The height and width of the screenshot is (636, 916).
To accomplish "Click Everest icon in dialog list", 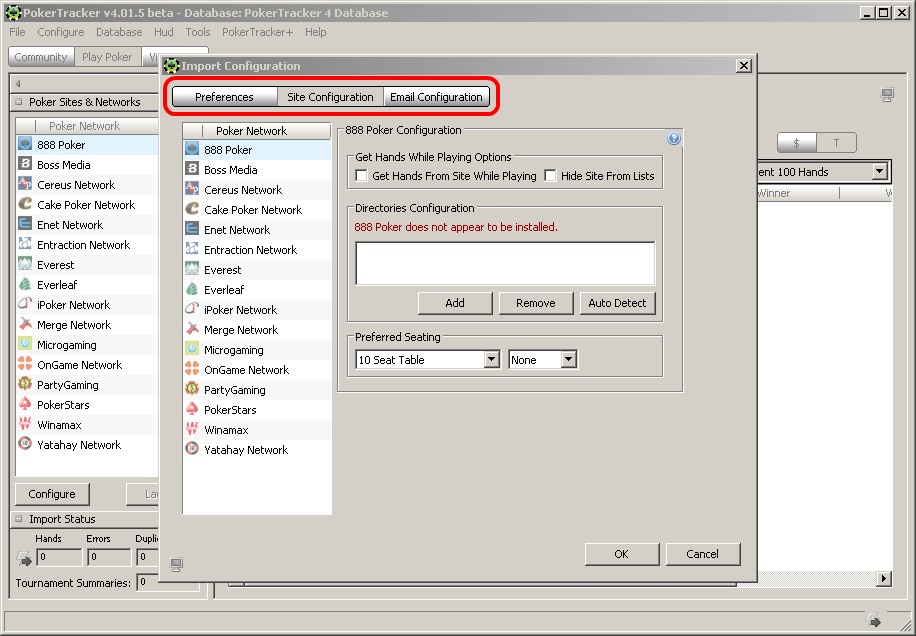I will [192, 269].
